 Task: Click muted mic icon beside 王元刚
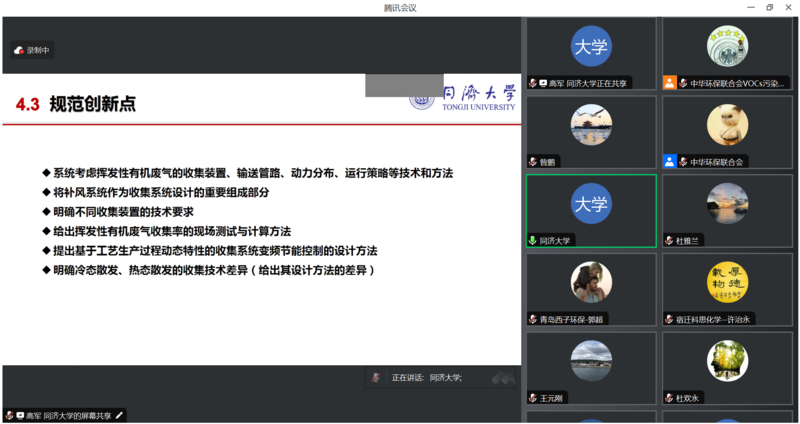pos(533,398)
